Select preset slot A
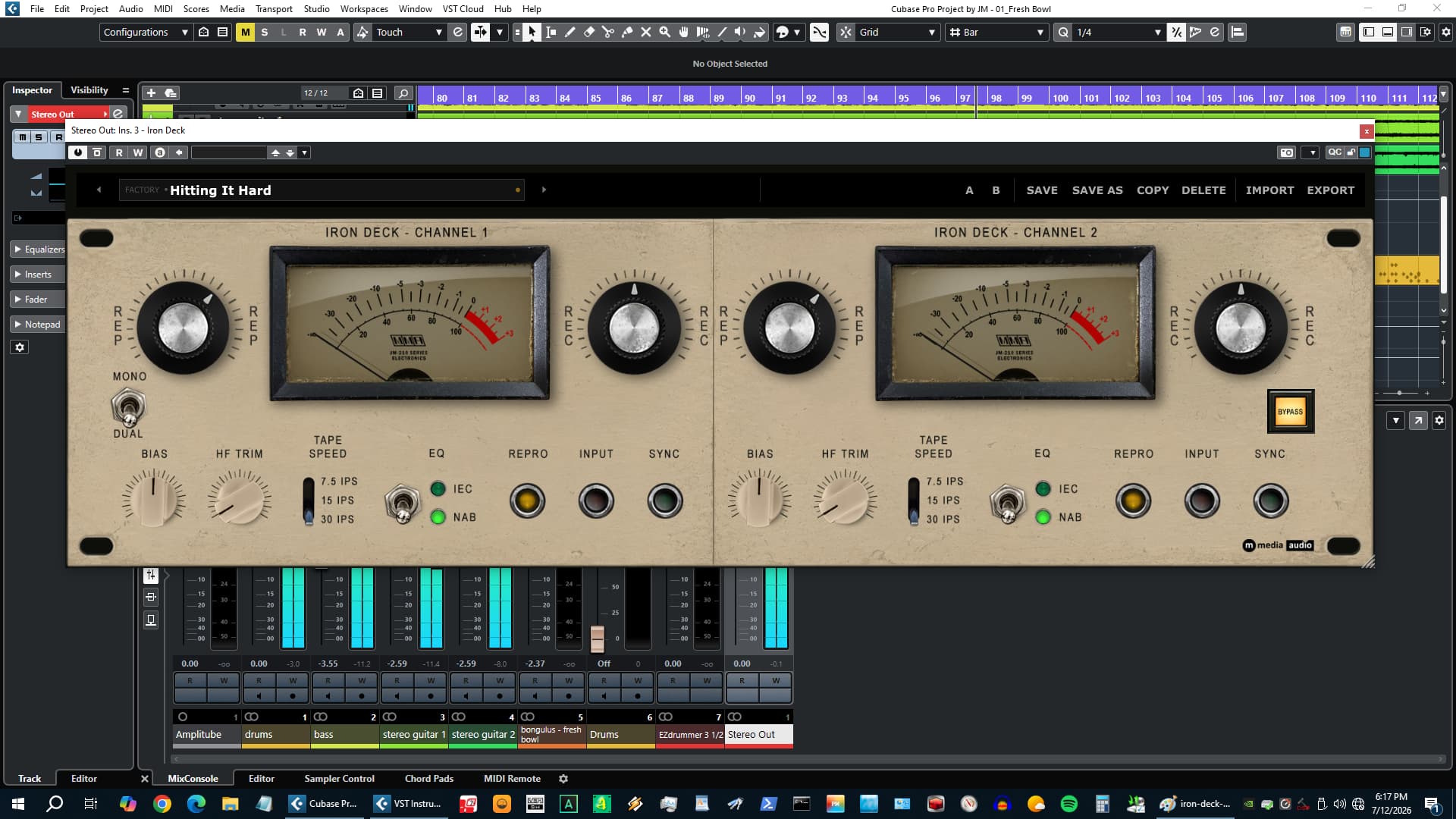1456x819 pixels. click(969, 190)
